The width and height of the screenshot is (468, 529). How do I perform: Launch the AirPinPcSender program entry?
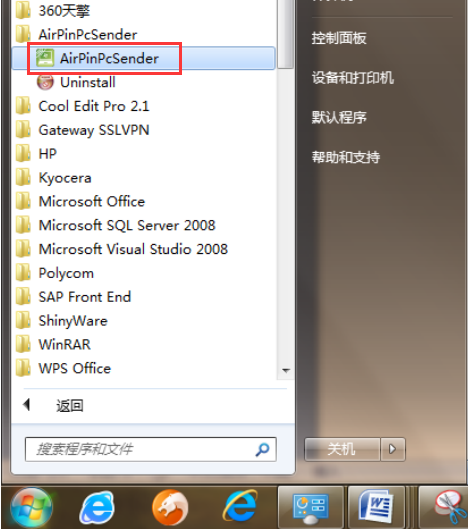[x=143, y=58]
